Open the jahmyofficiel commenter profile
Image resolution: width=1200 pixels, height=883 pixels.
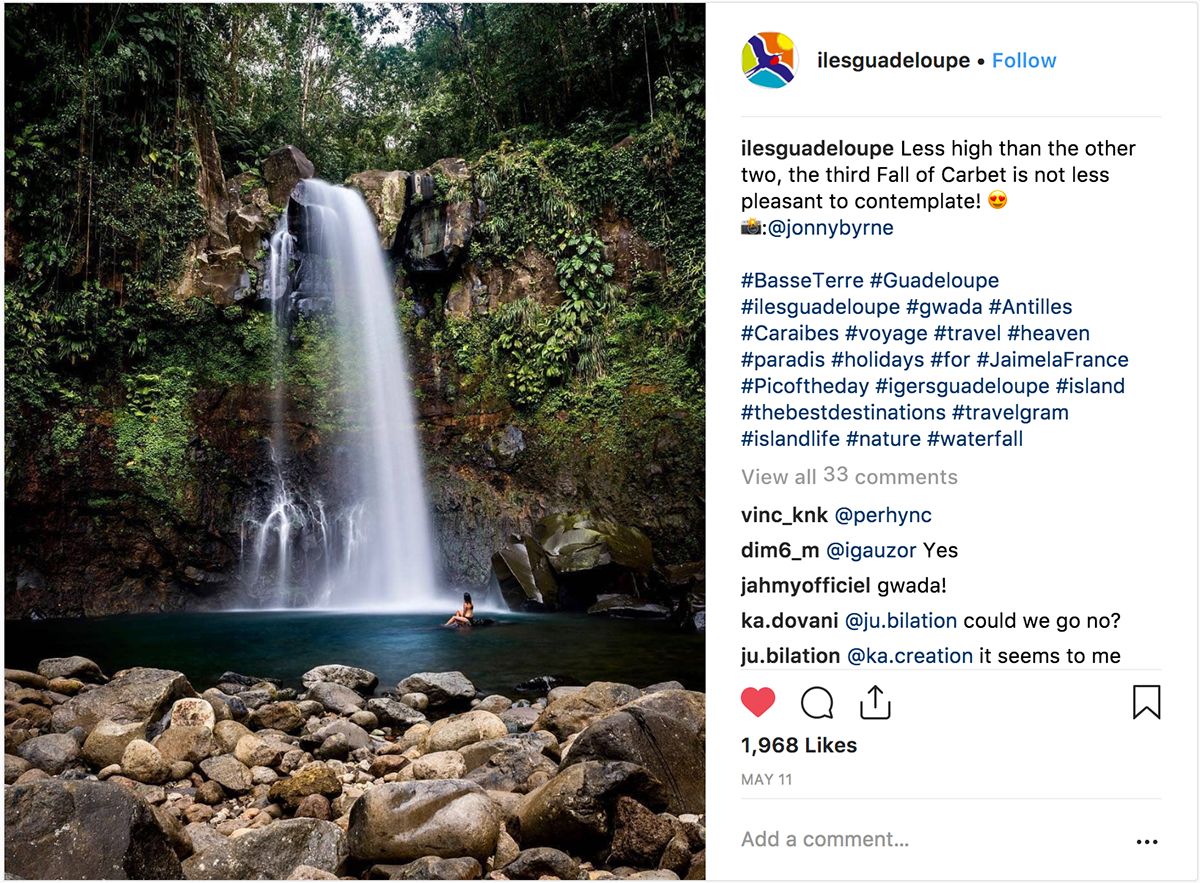[806, 585]
